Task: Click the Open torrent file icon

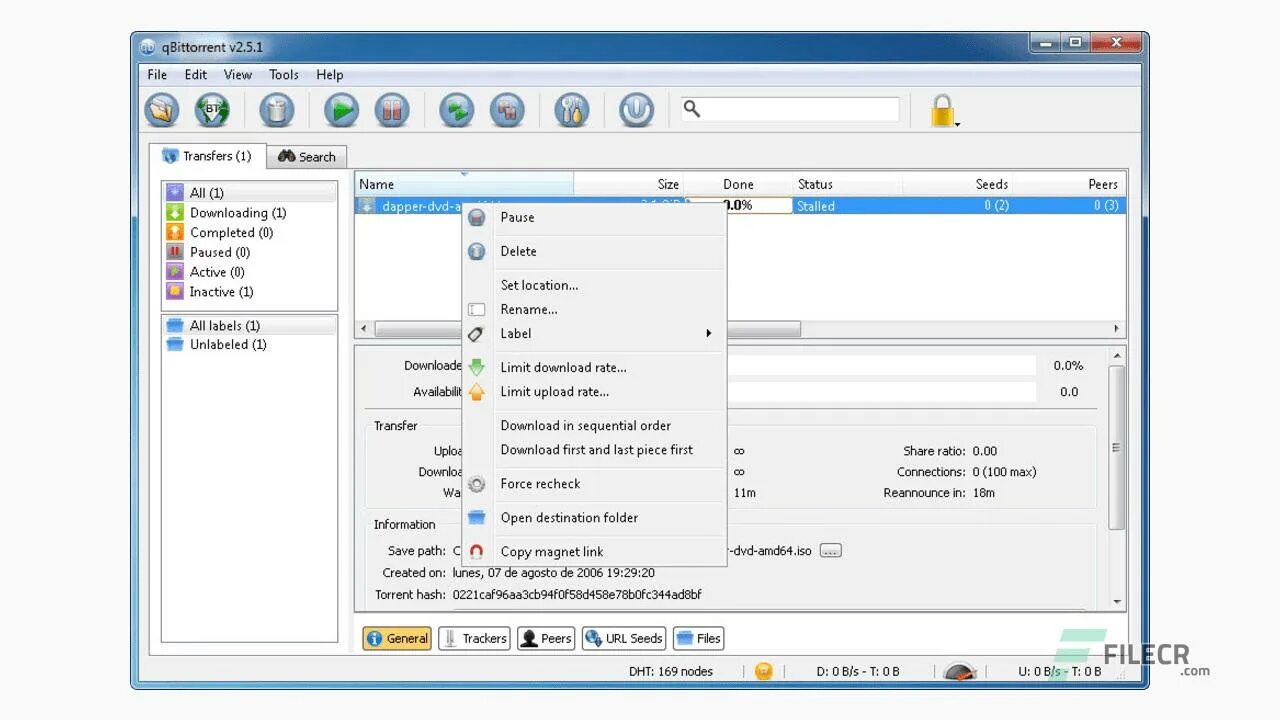Action: coord(162,110)
